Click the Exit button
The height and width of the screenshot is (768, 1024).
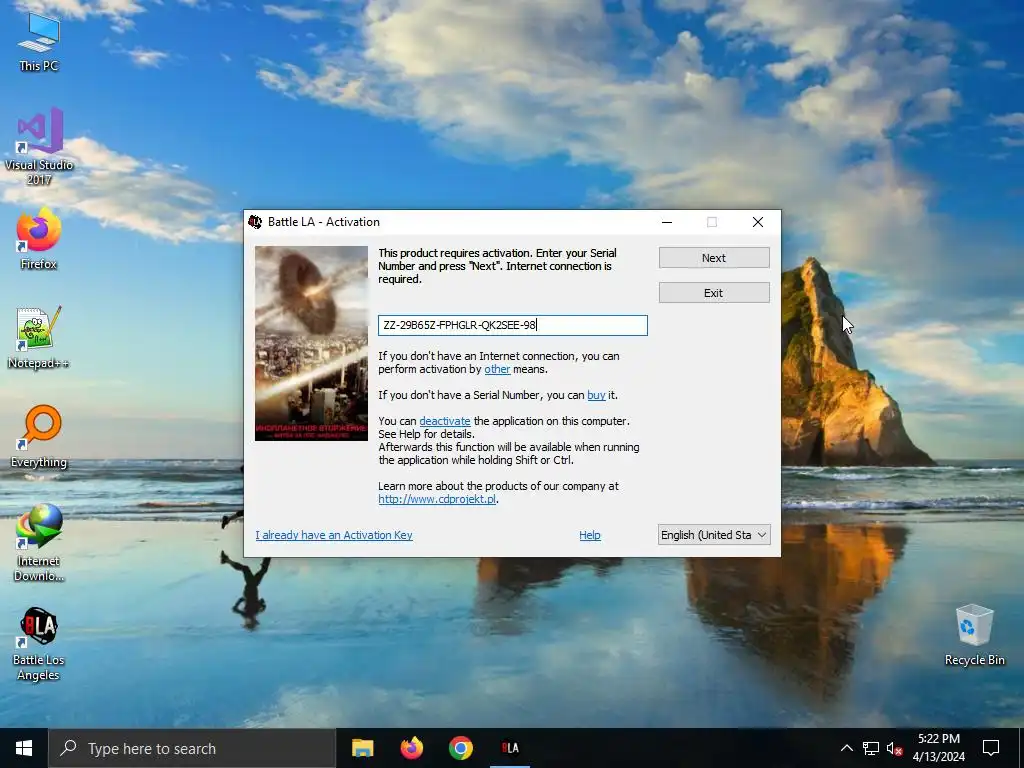point(714,293)
